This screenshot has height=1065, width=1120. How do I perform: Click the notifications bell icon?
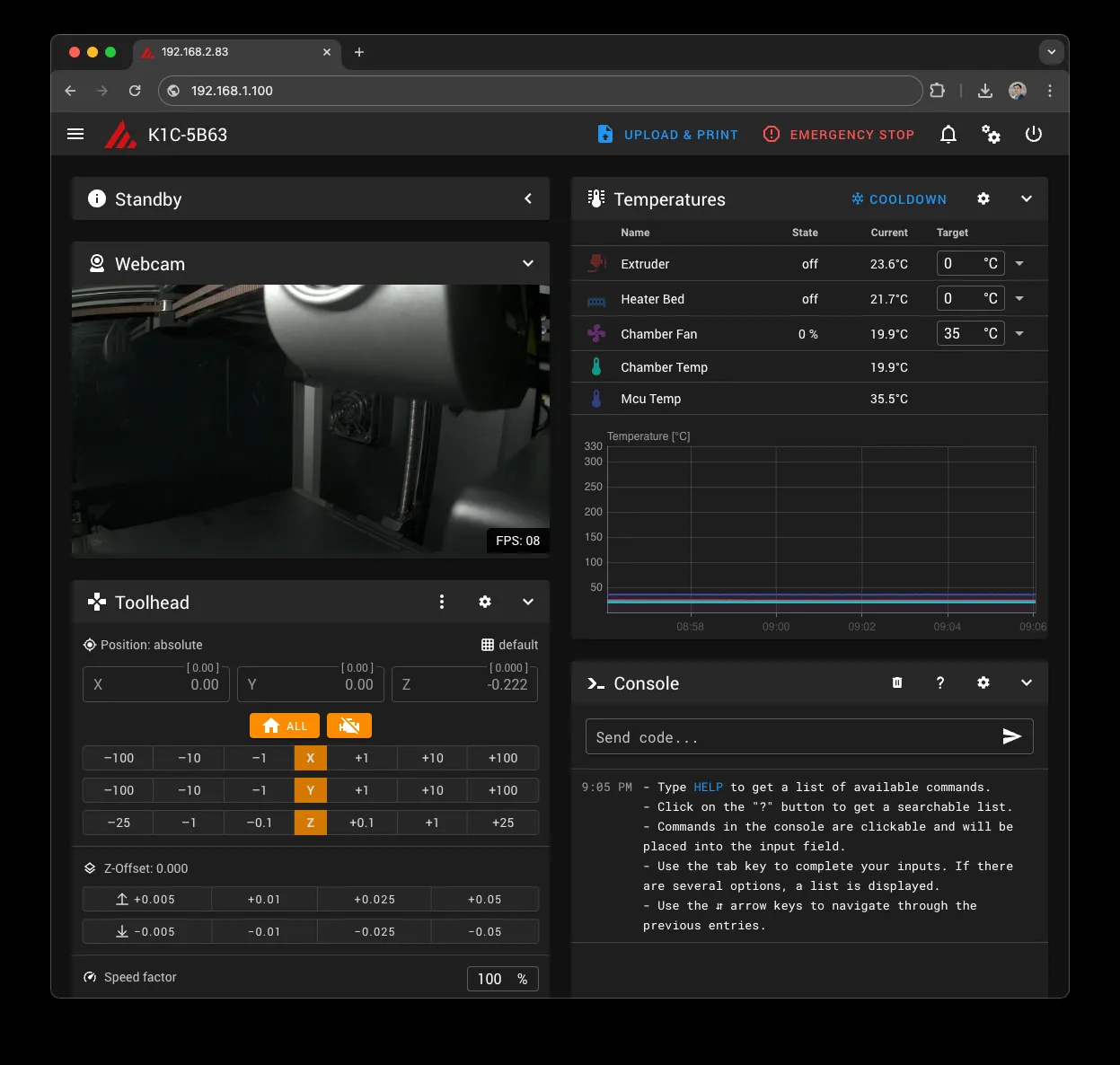[948, 134]
